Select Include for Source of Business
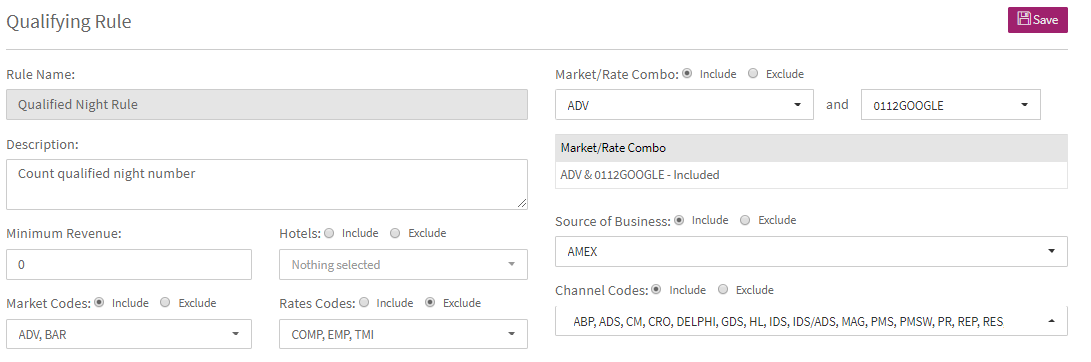The width and height of the screenshot is (1091, 362). pos(679,220)
